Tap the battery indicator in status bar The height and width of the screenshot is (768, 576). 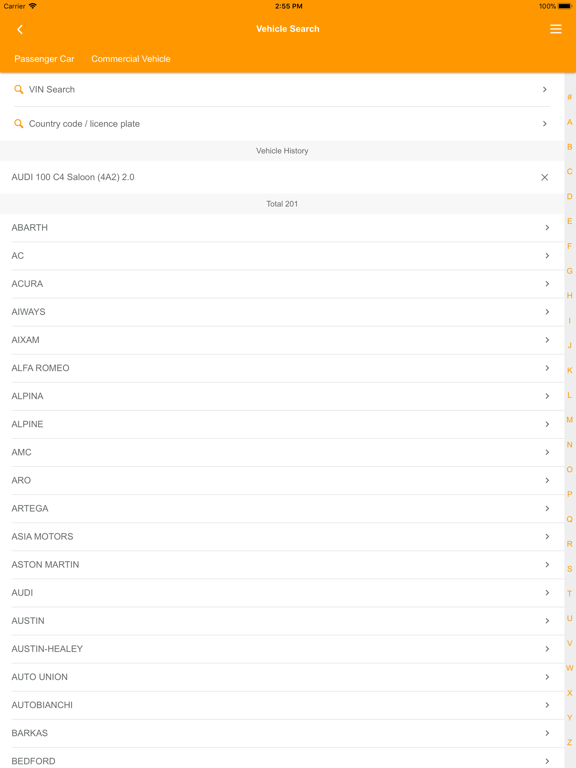coord(565,6)
